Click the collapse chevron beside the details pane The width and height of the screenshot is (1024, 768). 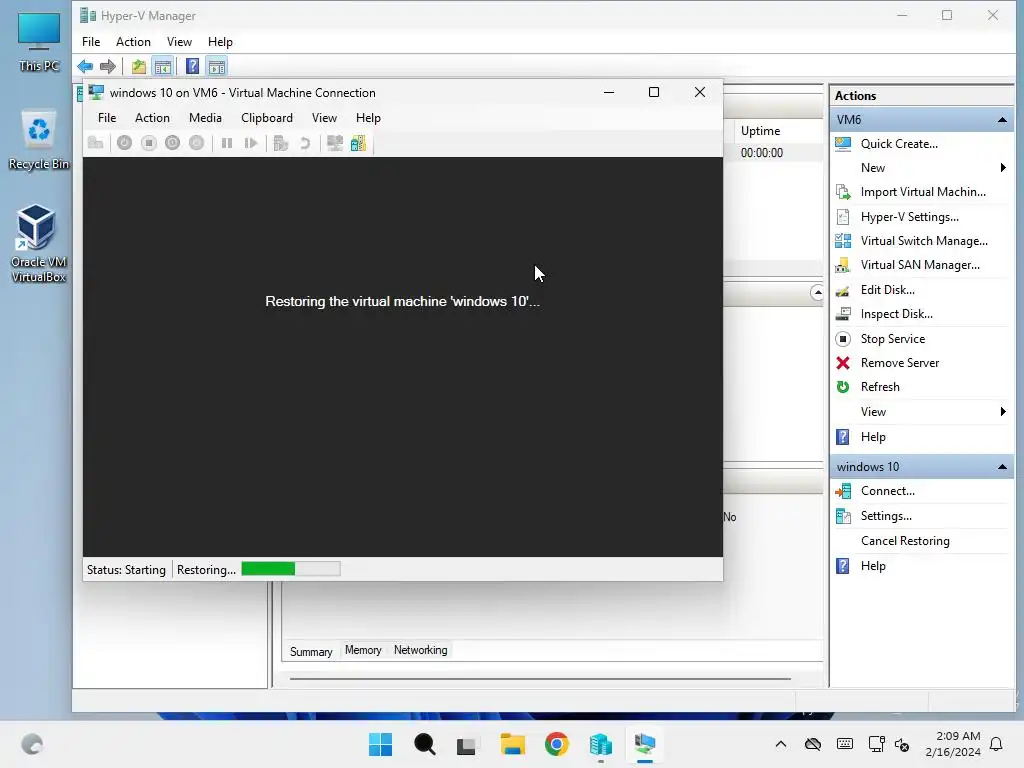pos(816,293)
